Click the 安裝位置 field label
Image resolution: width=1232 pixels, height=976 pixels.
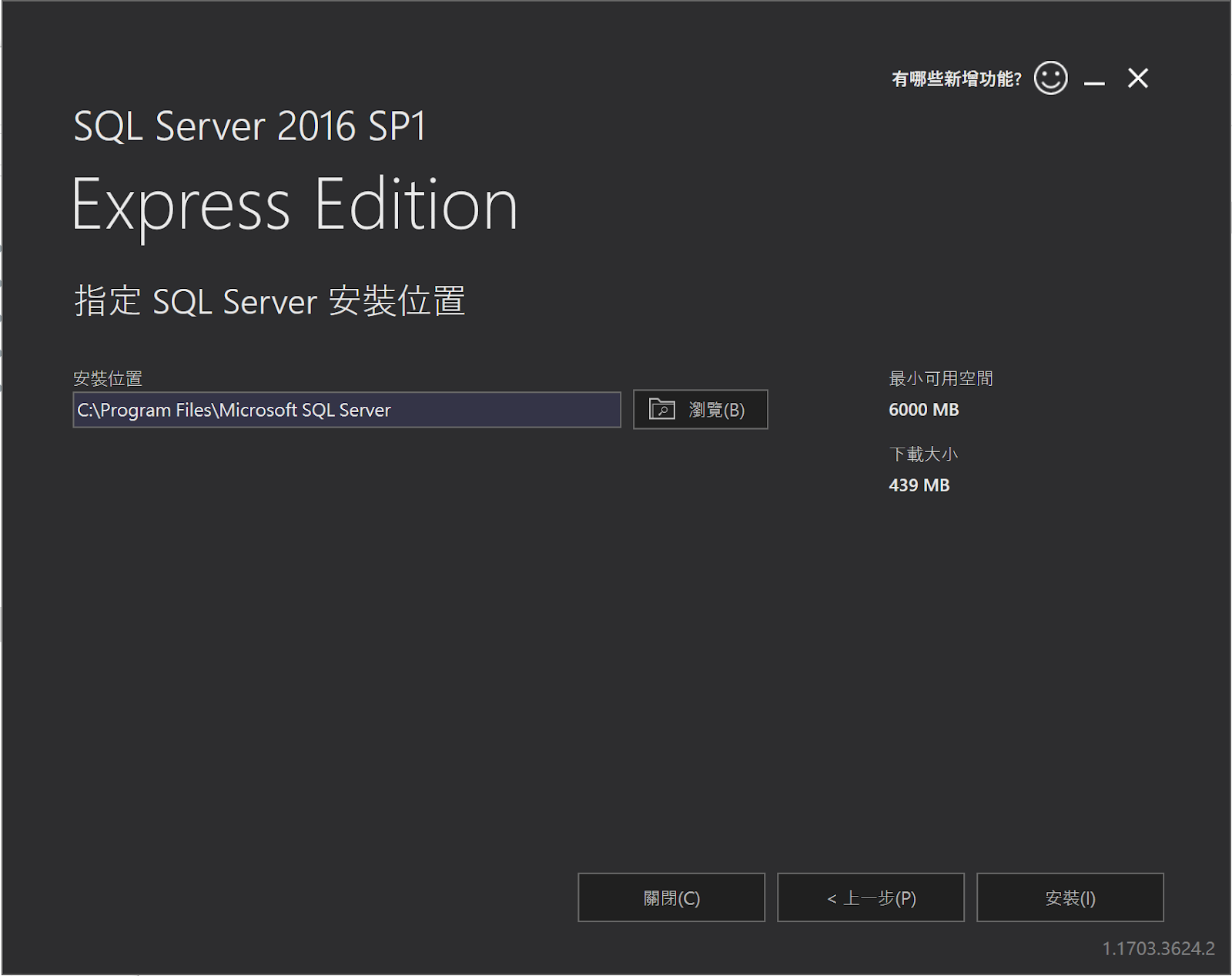click(x=108, y=378)
